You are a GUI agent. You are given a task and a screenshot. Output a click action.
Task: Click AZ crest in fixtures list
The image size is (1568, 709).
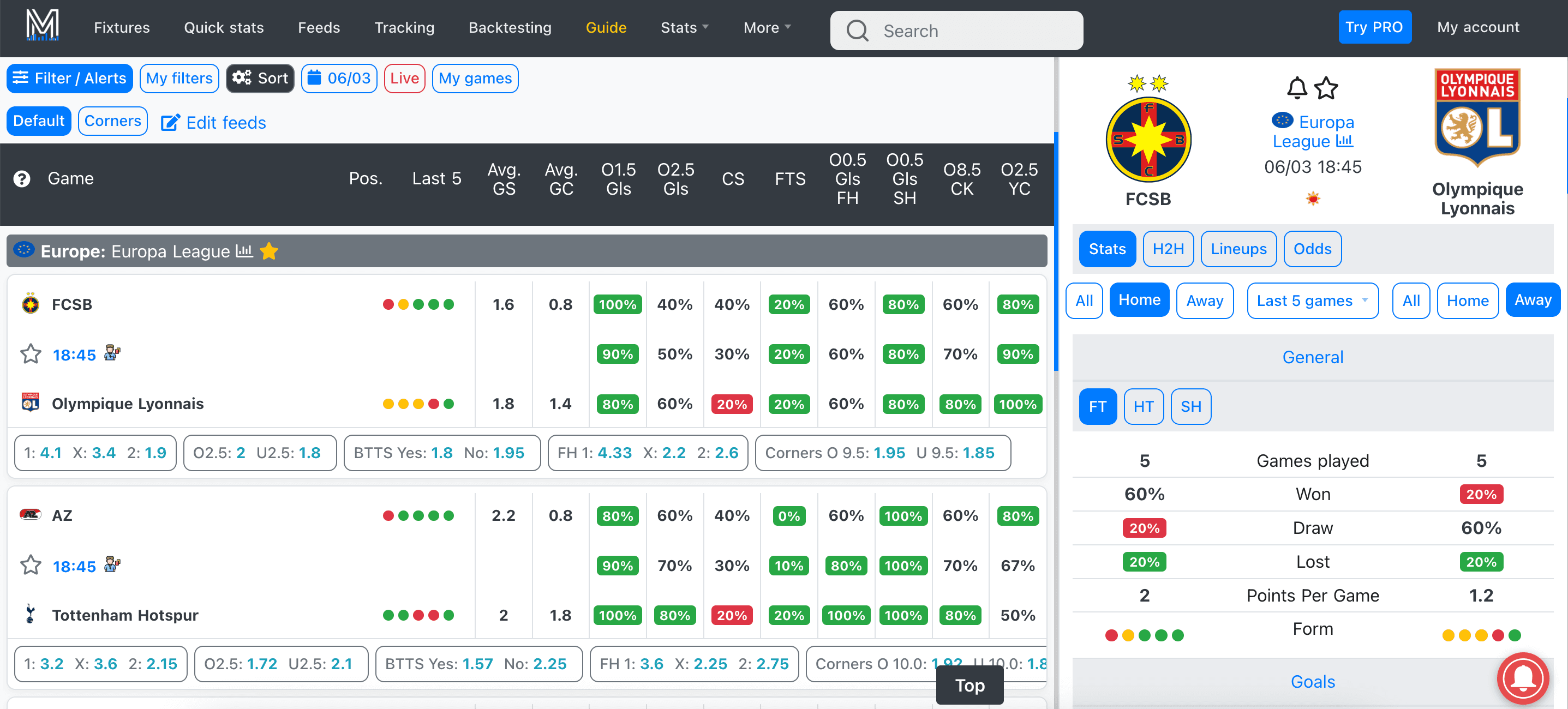point(31,515)
